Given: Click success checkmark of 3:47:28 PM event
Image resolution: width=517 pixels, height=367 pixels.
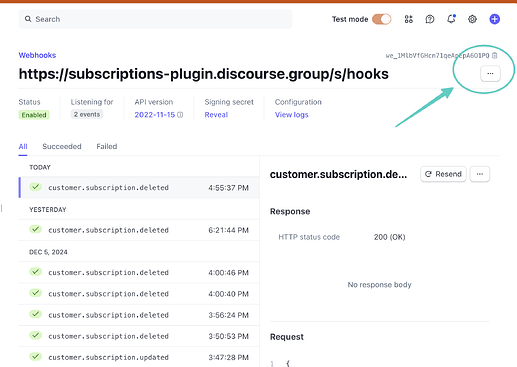Looking at the screenshot, I should click(35, 357).
